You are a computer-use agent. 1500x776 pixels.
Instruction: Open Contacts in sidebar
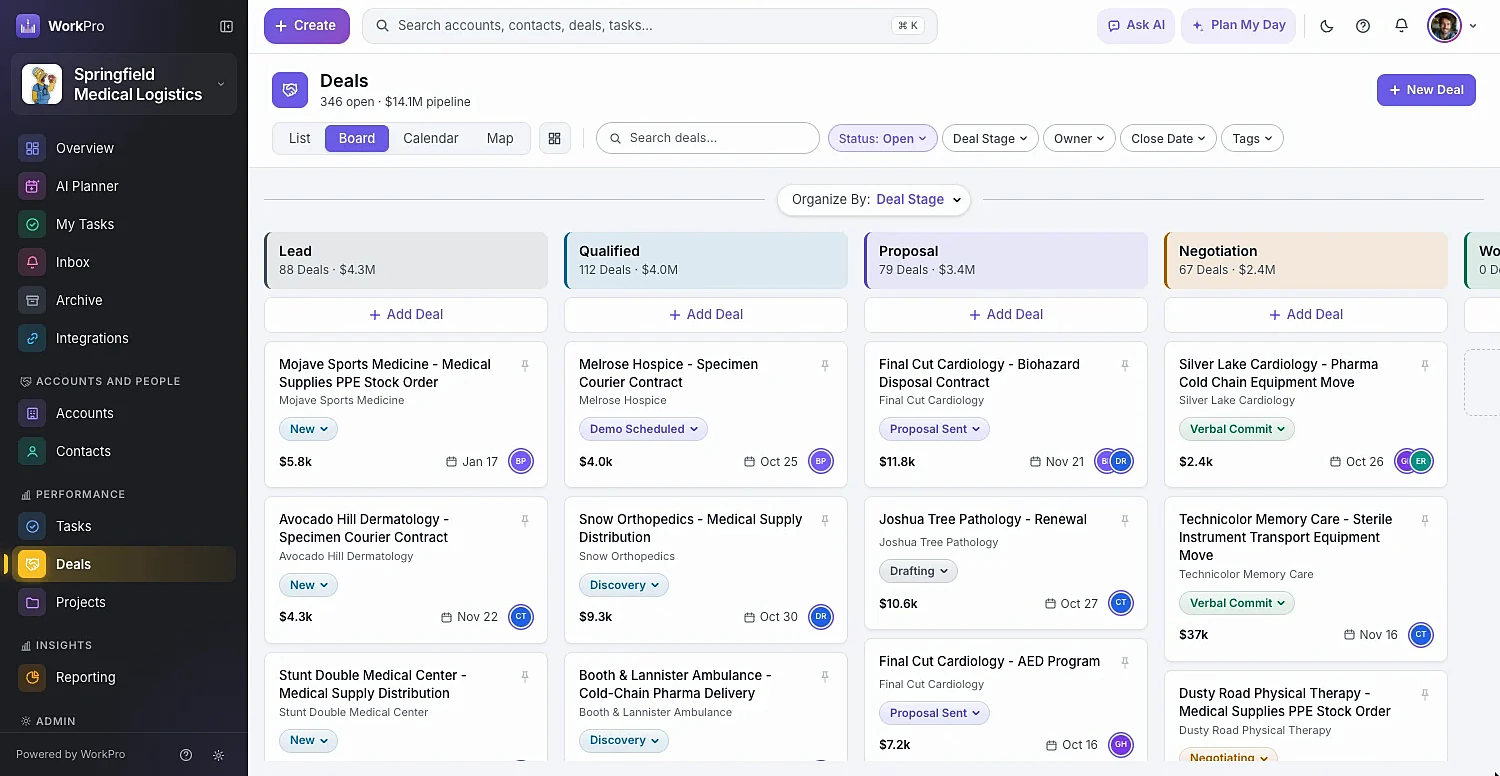124,451
